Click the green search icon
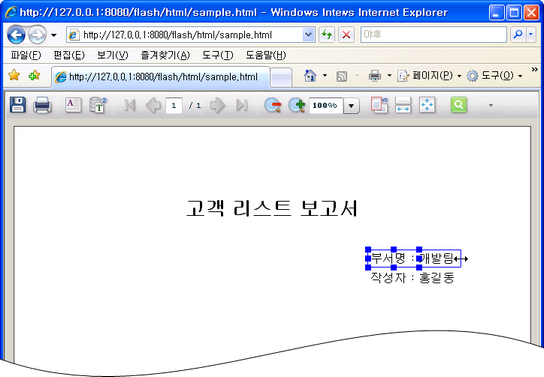 point(459,104)
